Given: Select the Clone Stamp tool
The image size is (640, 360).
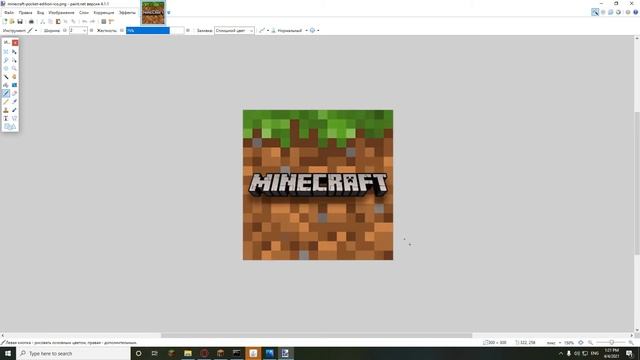Looking at the screenshot, I should click(x=6, y=110).
